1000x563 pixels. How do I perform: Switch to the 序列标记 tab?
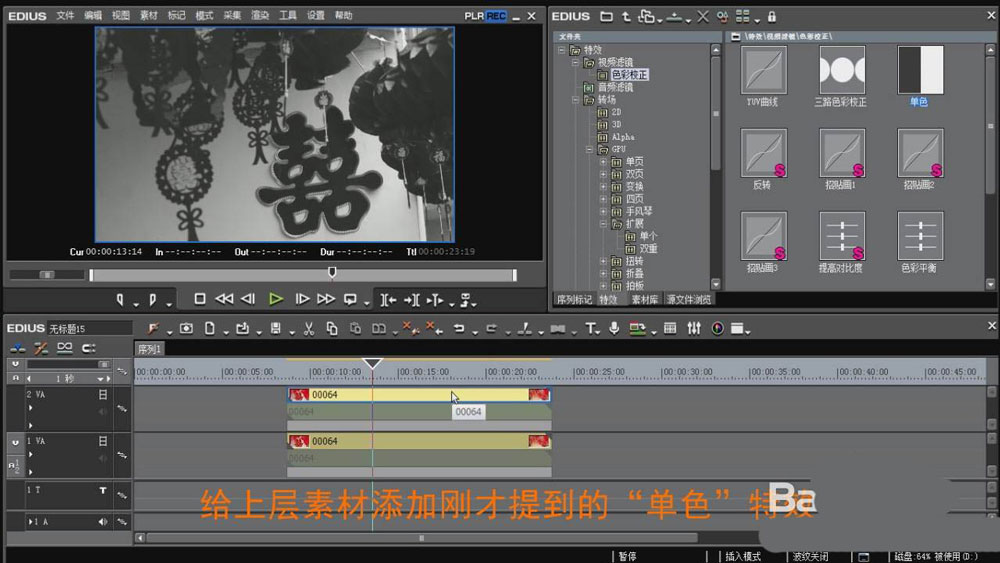573,300
